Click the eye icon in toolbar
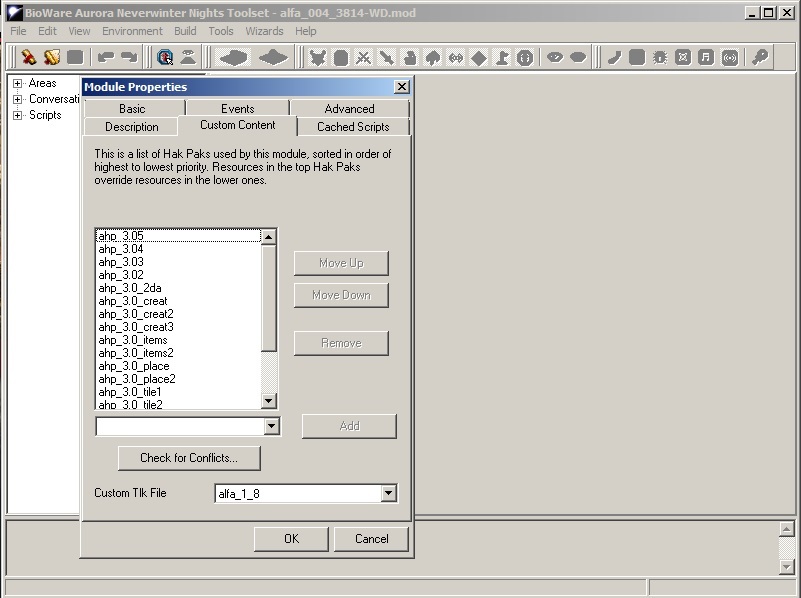This screenshot has height=598, width=801. 555,57
